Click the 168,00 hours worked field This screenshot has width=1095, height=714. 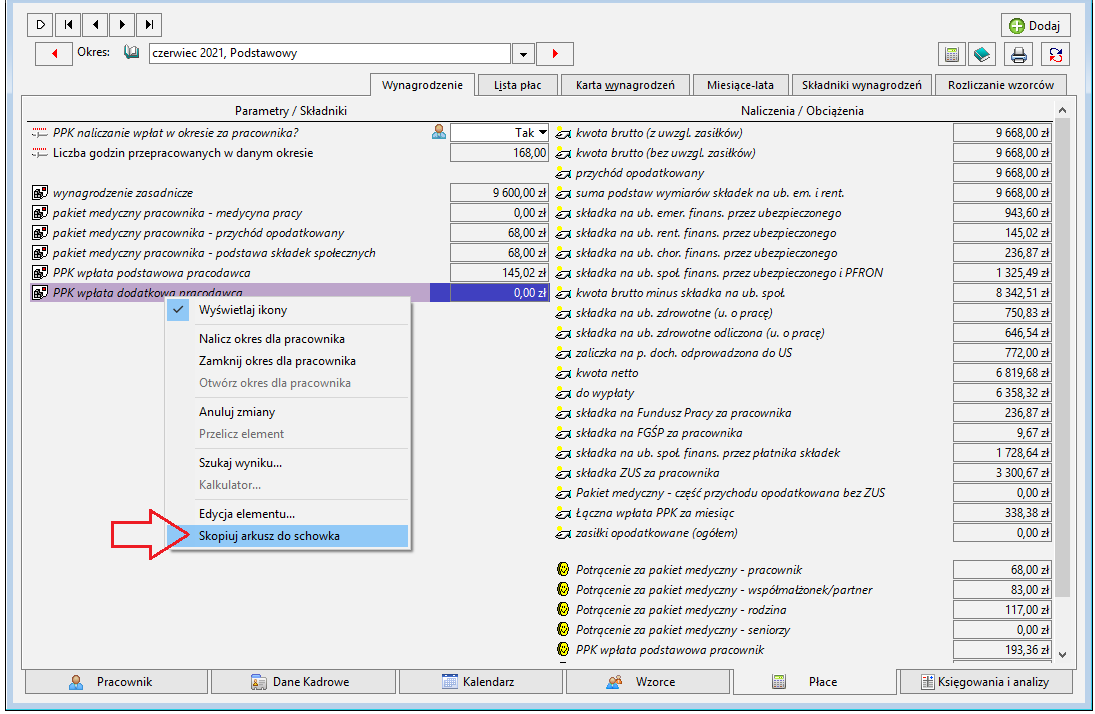pos(500,152)
